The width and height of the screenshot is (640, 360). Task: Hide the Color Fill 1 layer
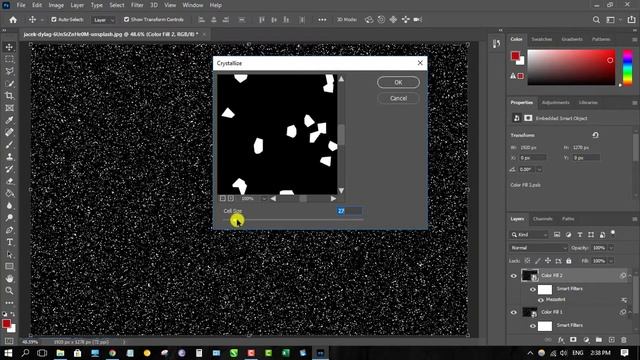[x=513, y=313]
